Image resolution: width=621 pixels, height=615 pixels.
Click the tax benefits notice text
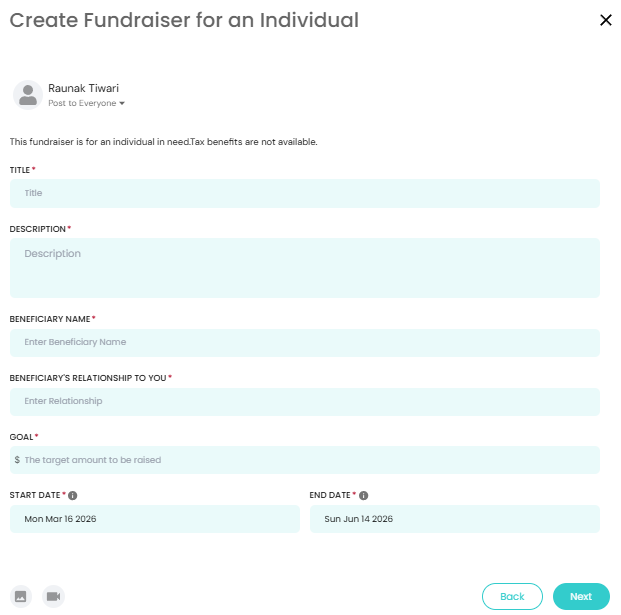[x=163, y=142]
